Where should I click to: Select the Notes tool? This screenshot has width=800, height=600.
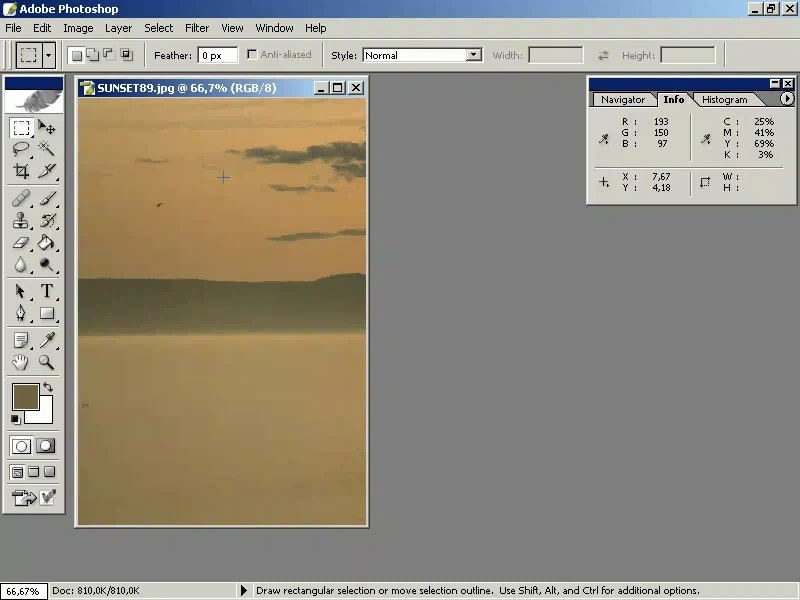coord(21,340)
